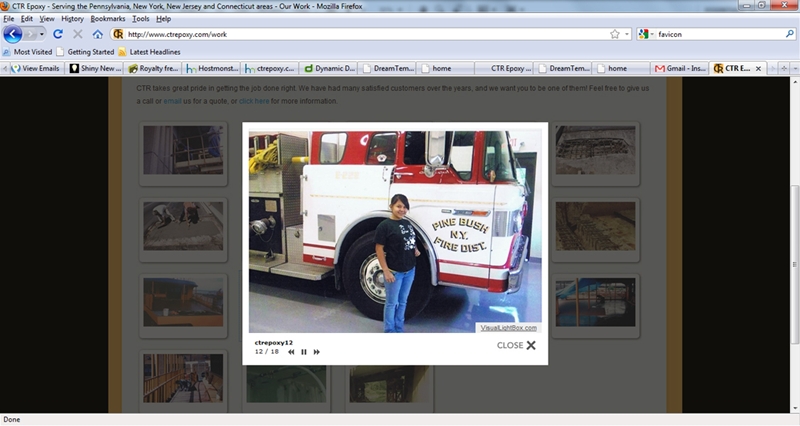Open the thumbnail of a long walkway with orange railings

tap(183, 379)
